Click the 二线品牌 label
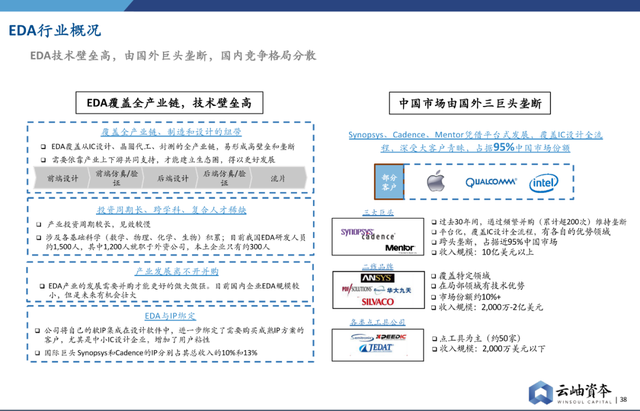 (378, 267)
